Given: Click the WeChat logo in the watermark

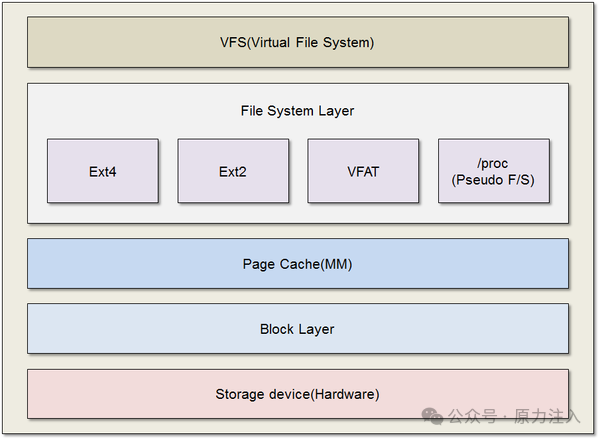Looking at the screenshot, I should [432, 416].
